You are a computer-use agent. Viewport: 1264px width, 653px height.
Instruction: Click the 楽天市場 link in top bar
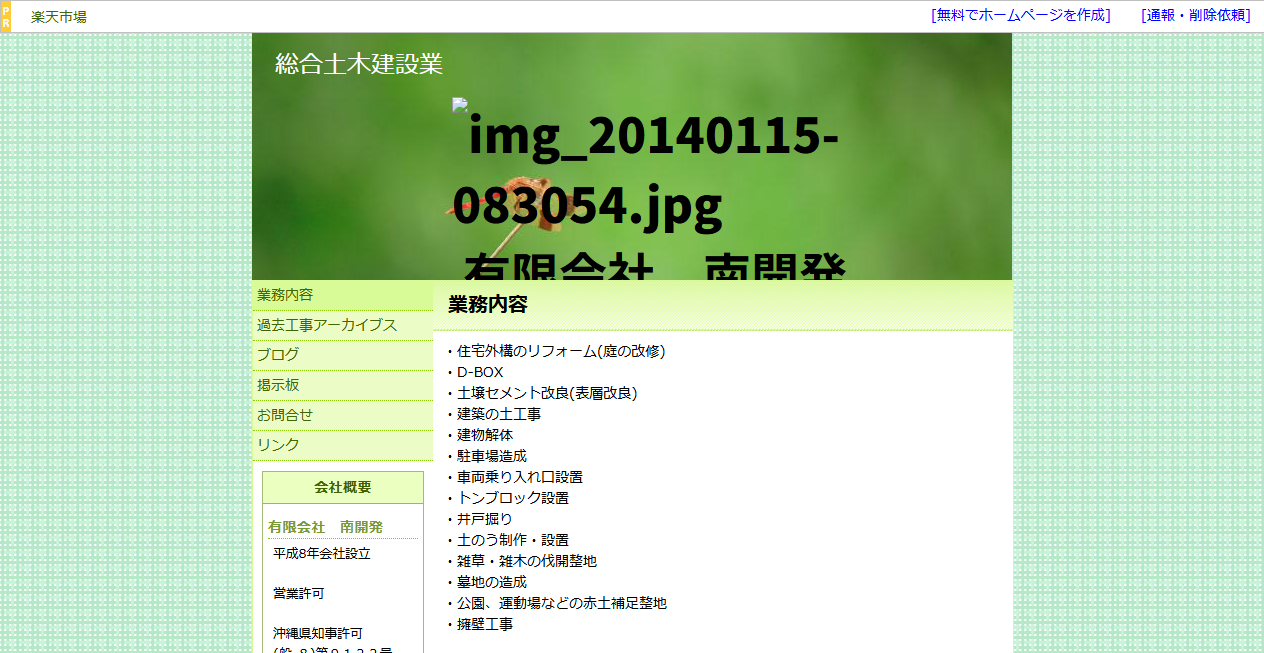click(57, 15)
